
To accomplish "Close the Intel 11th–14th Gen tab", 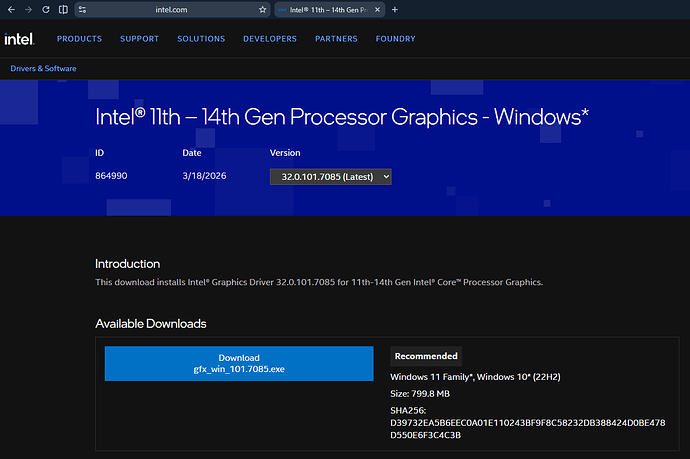I will 377,10.
